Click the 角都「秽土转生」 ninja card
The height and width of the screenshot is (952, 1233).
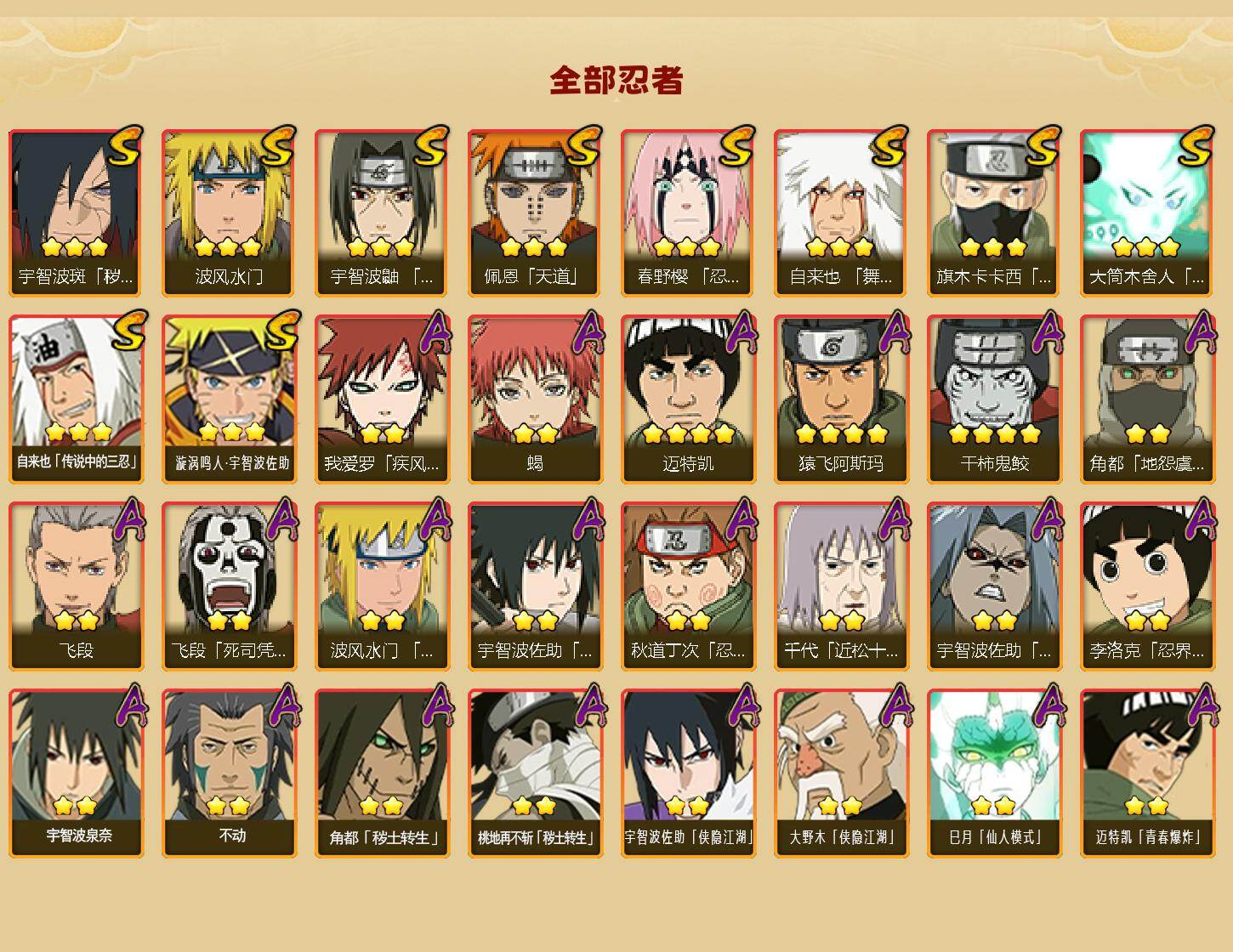pyautogui.click(x=382, y=773)
